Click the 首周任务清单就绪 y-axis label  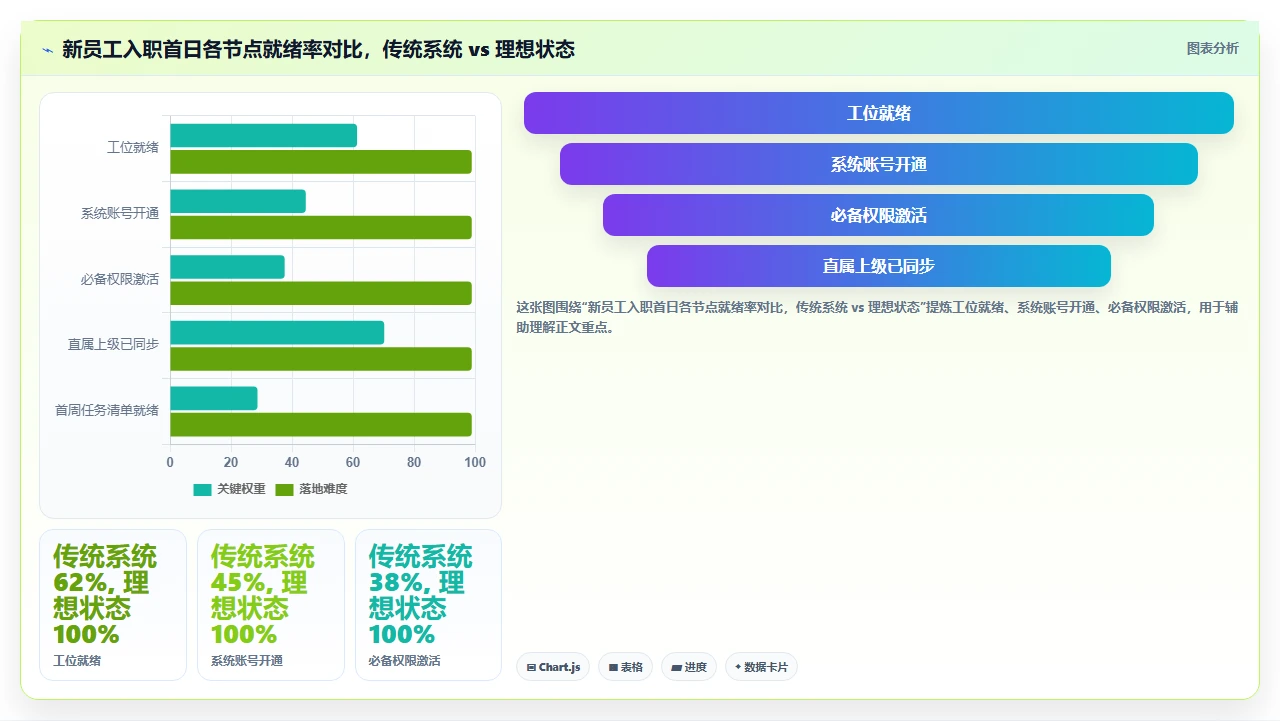click(x=107, y=410)
